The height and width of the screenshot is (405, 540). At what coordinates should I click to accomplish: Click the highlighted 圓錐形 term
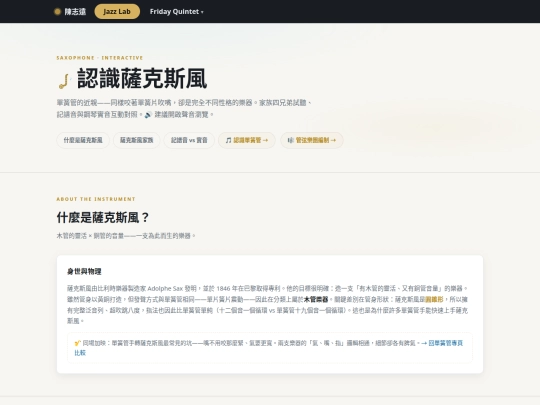434,299
